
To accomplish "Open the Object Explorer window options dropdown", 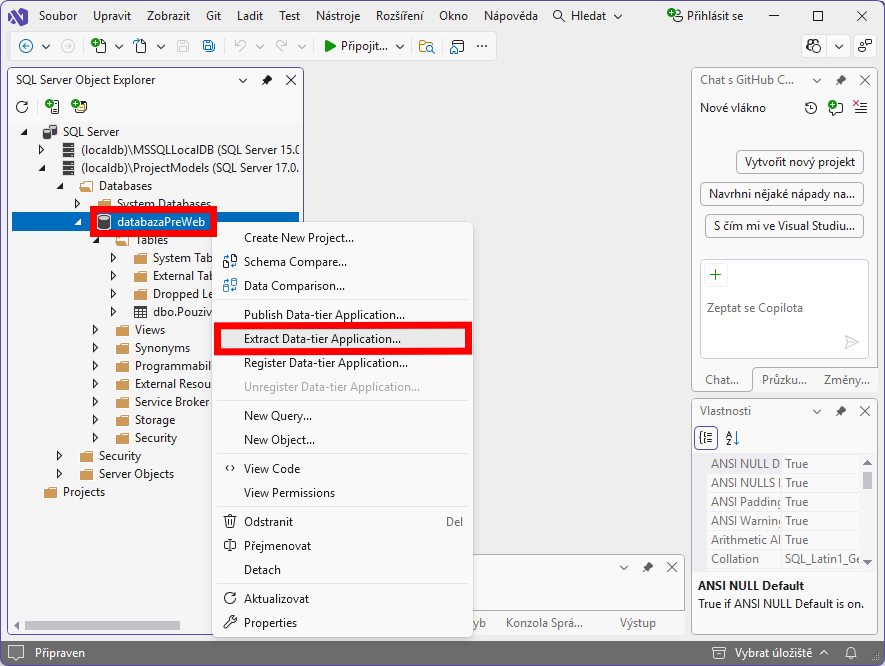I will (243, 80).
